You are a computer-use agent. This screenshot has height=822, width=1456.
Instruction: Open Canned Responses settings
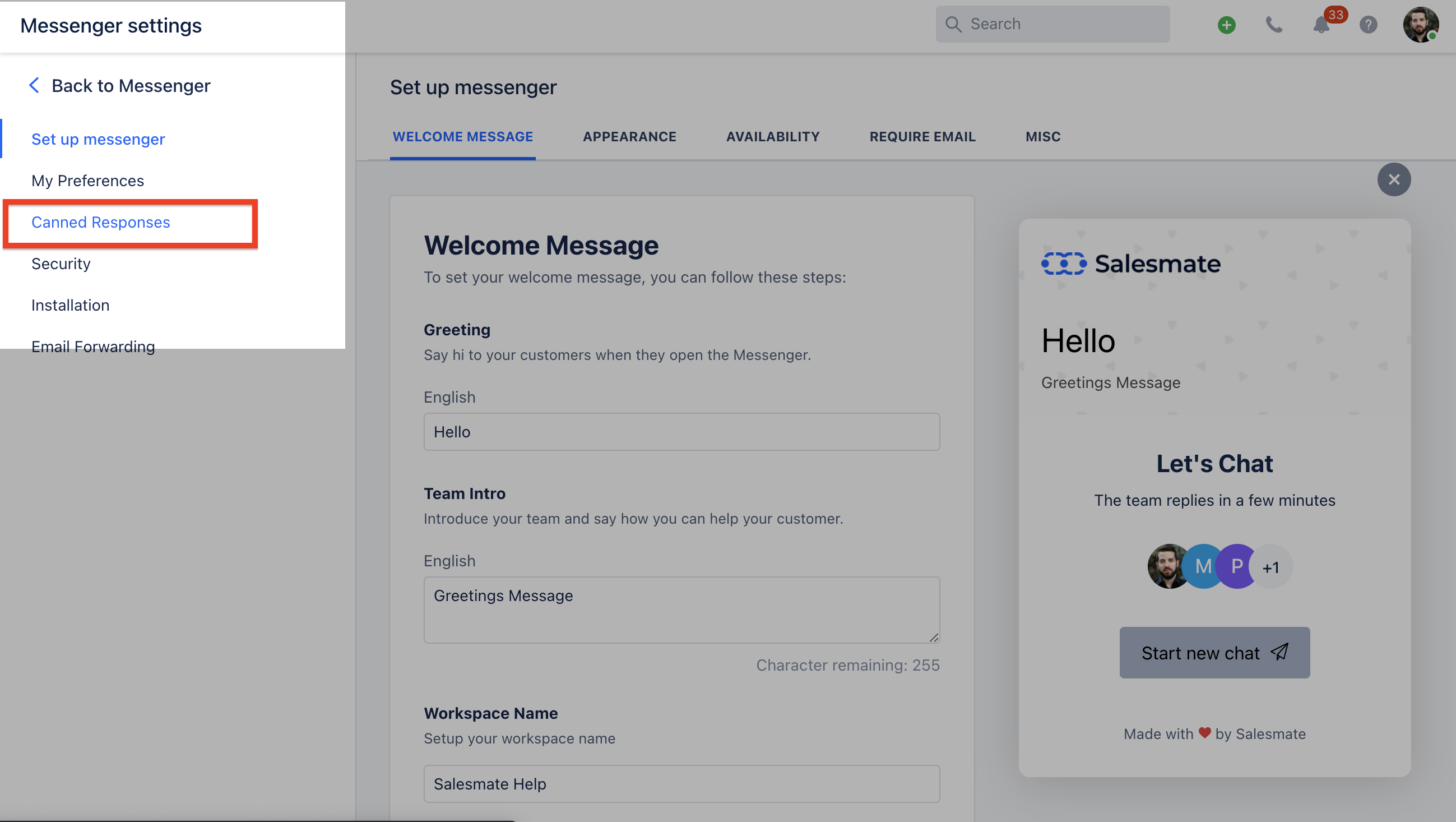(101, 222)
